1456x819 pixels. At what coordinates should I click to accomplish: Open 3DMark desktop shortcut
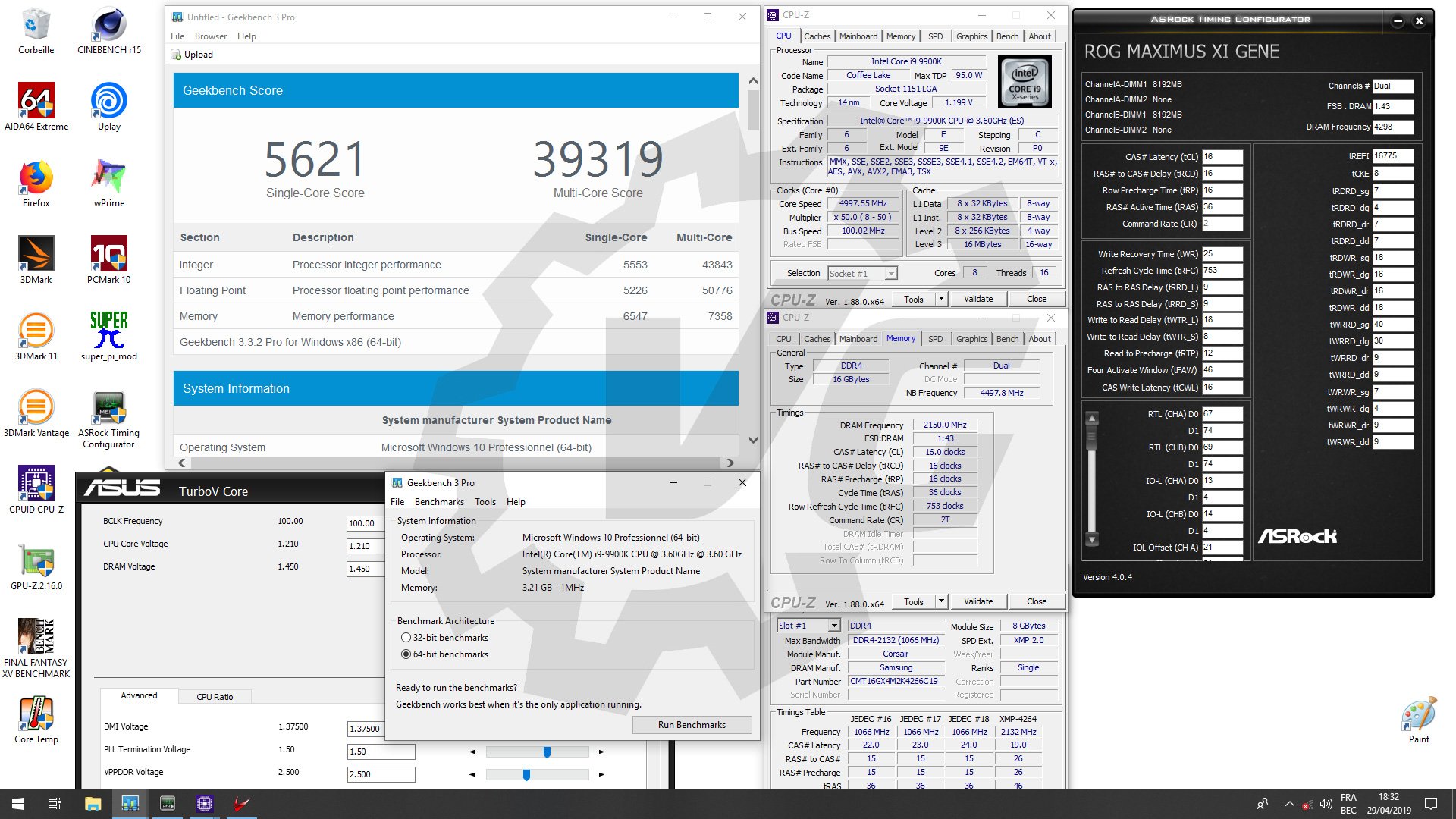(36, 260)
